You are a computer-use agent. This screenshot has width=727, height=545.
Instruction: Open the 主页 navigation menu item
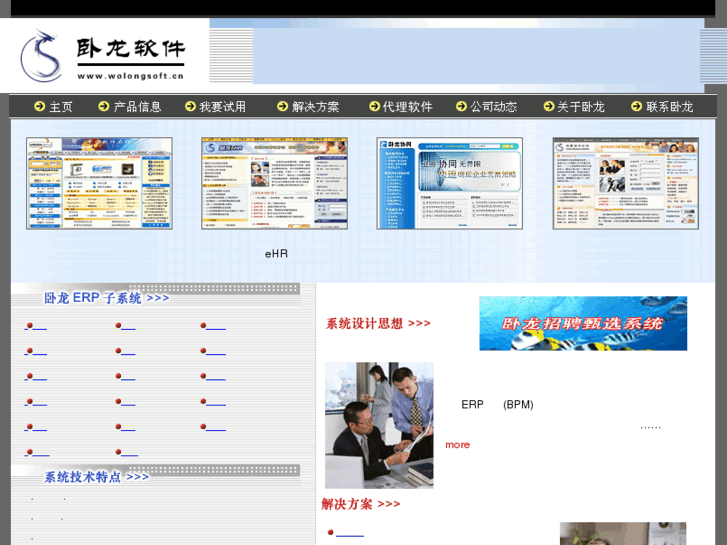click(x=61, y=107)
